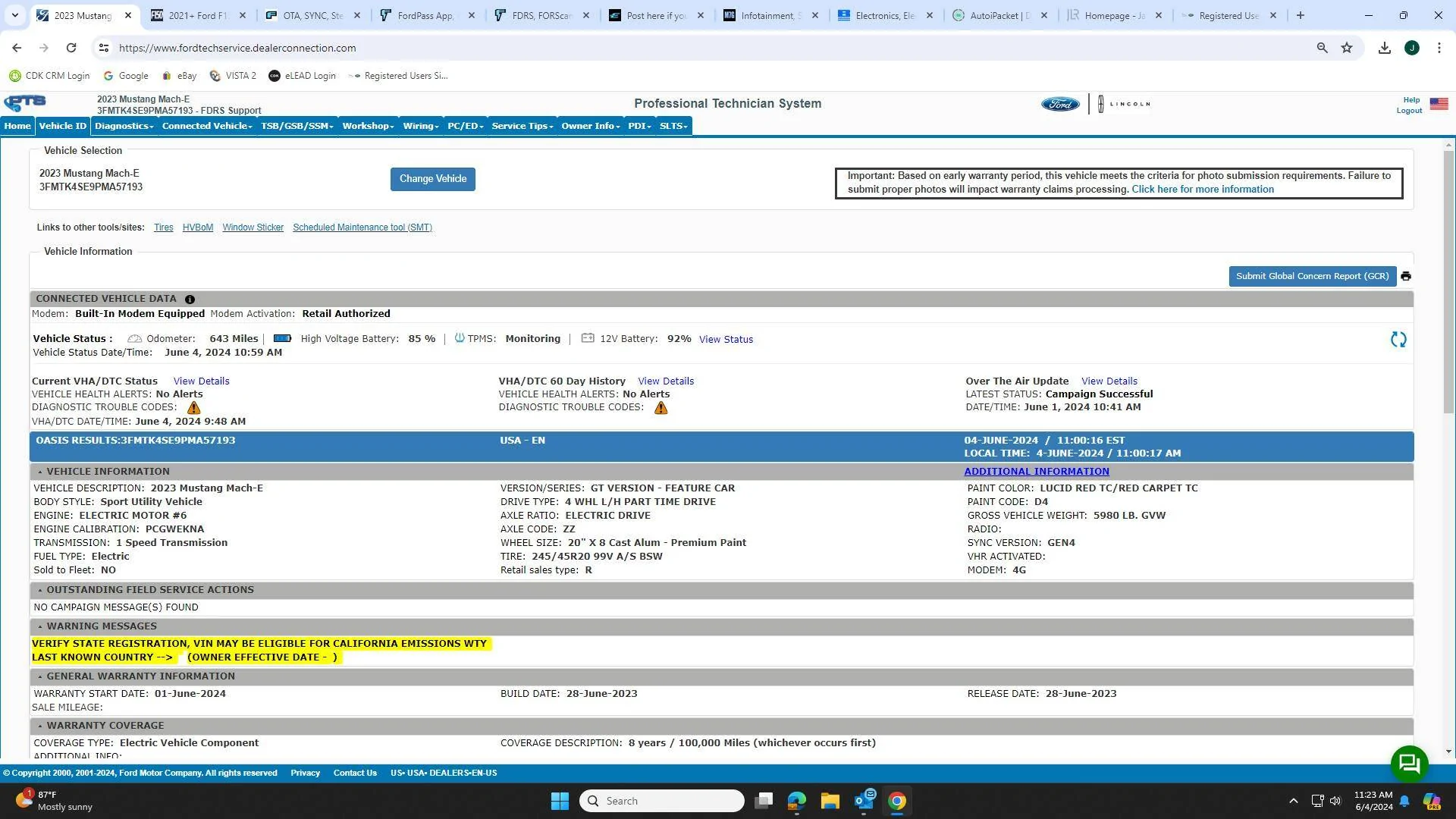Open the Window Sticker link
The image size is (1456, 819).
[x=253, y=227]
